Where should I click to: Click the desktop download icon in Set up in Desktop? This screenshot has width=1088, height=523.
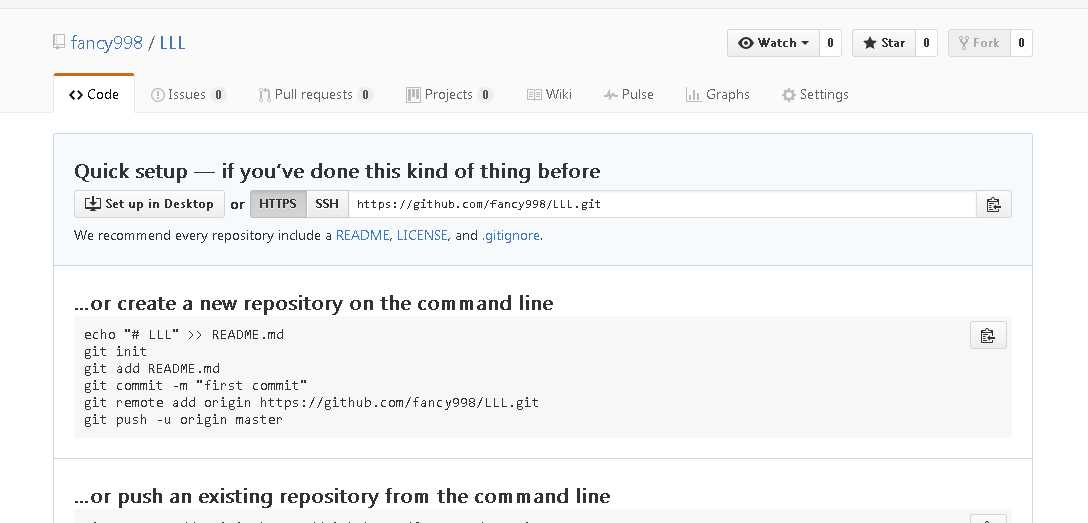point(92,203)
